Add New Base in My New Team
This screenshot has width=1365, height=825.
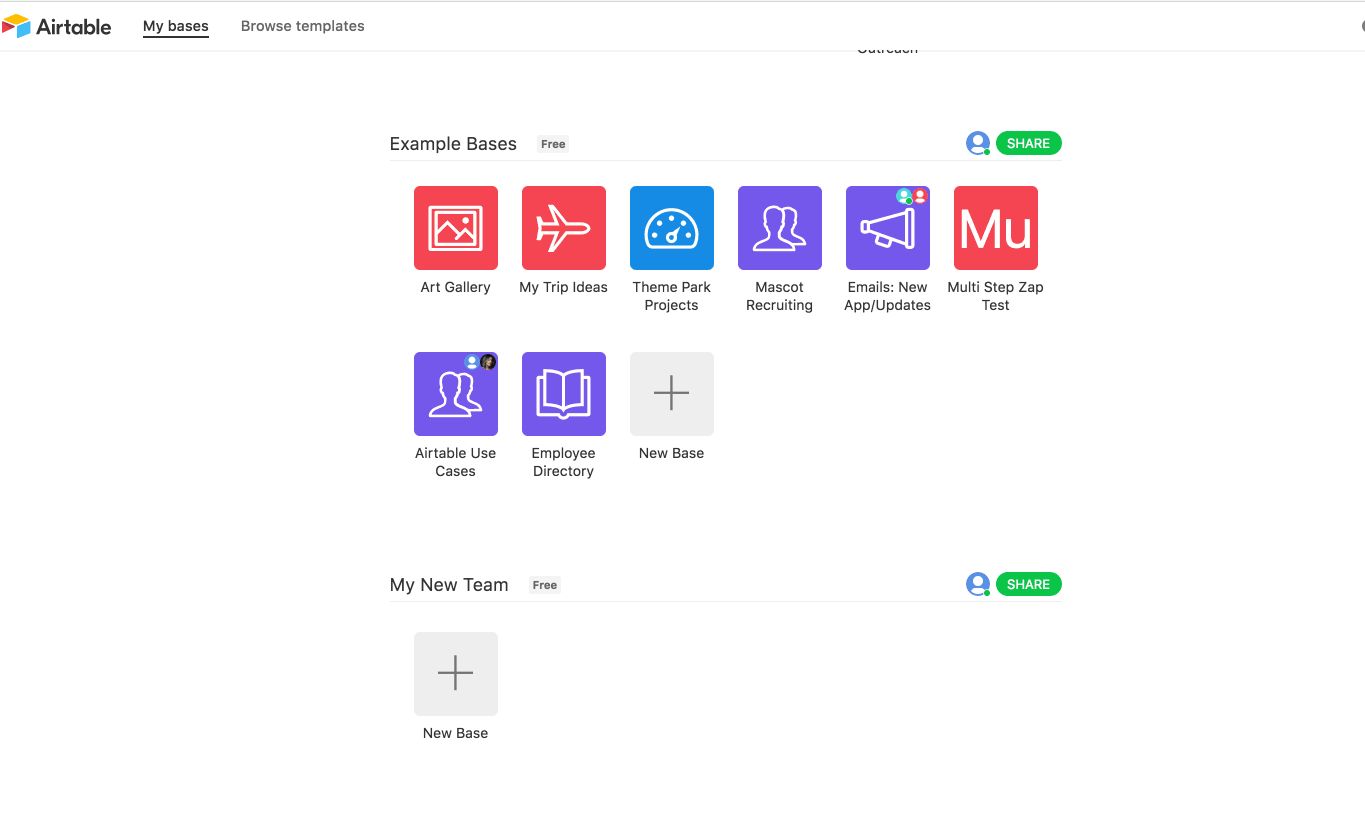tap(455, 674)
